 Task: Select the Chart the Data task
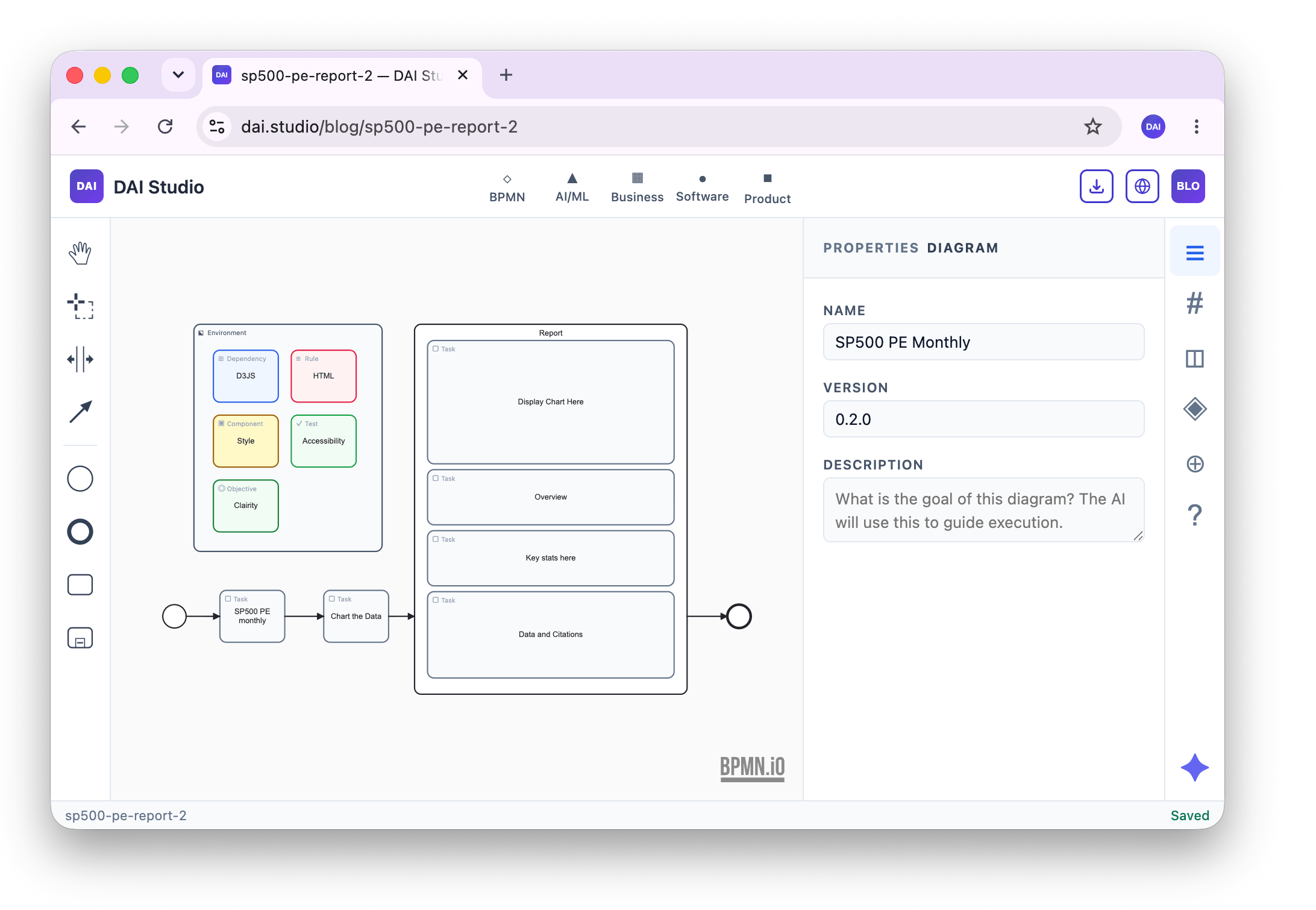[356, 616]
